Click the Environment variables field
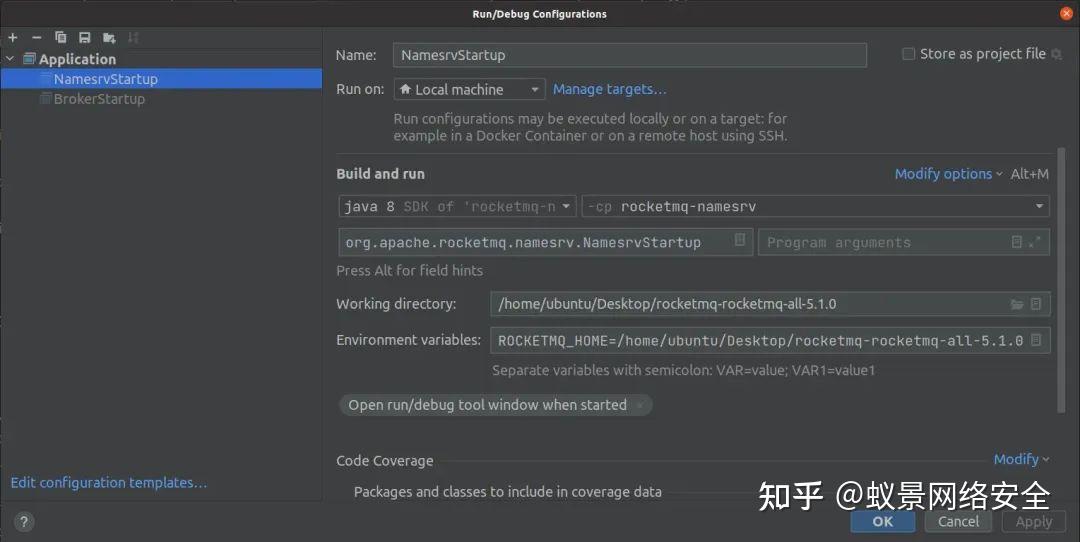The height and width of the screenshot is (542, 1080). pos(770,340)
